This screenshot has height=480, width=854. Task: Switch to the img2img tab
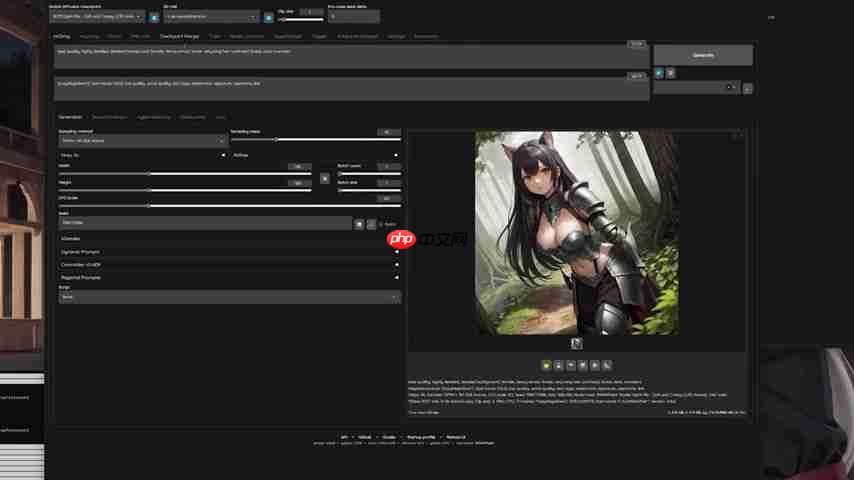click(89, 37)
